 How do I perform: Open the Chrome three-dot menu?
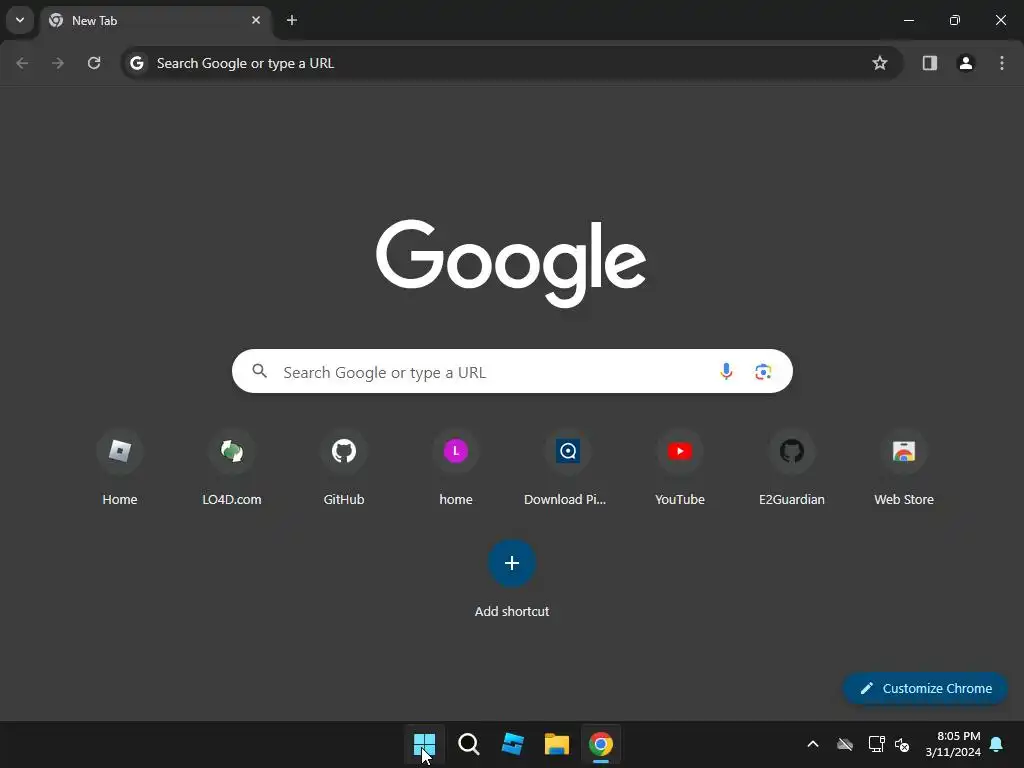click(x=1002, y=63)
